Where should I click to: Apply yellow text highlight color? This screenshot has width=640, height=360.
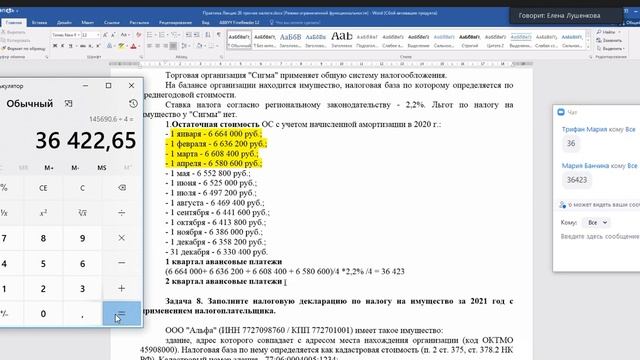tap(121, 46)
